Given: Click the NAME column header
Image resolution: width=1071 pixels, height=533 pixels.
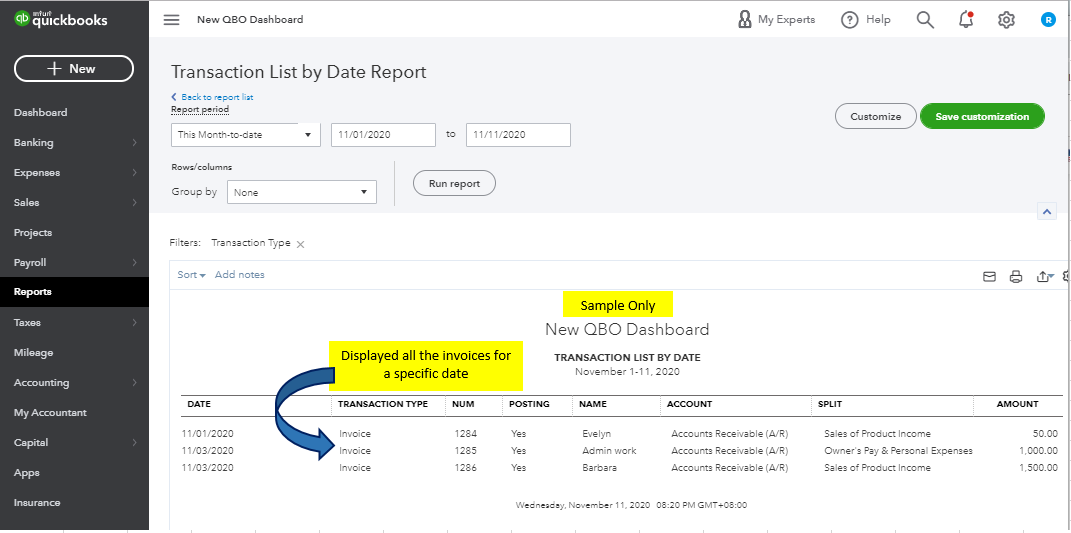Looking at the screenshot, I should (593, 404).
